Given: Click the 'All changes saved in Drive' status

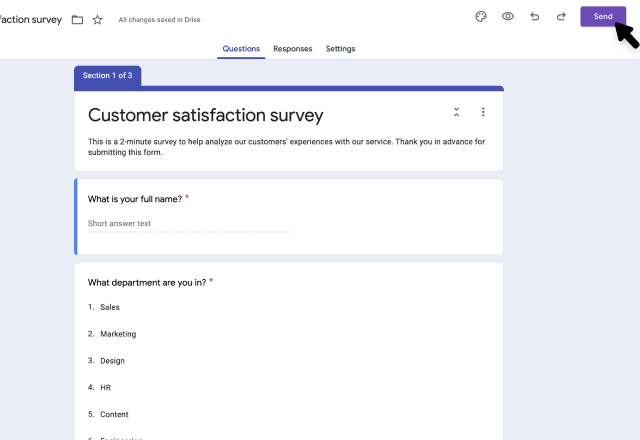Looking at the screenshot, I should pyautogui.click(x=159, y=20).
